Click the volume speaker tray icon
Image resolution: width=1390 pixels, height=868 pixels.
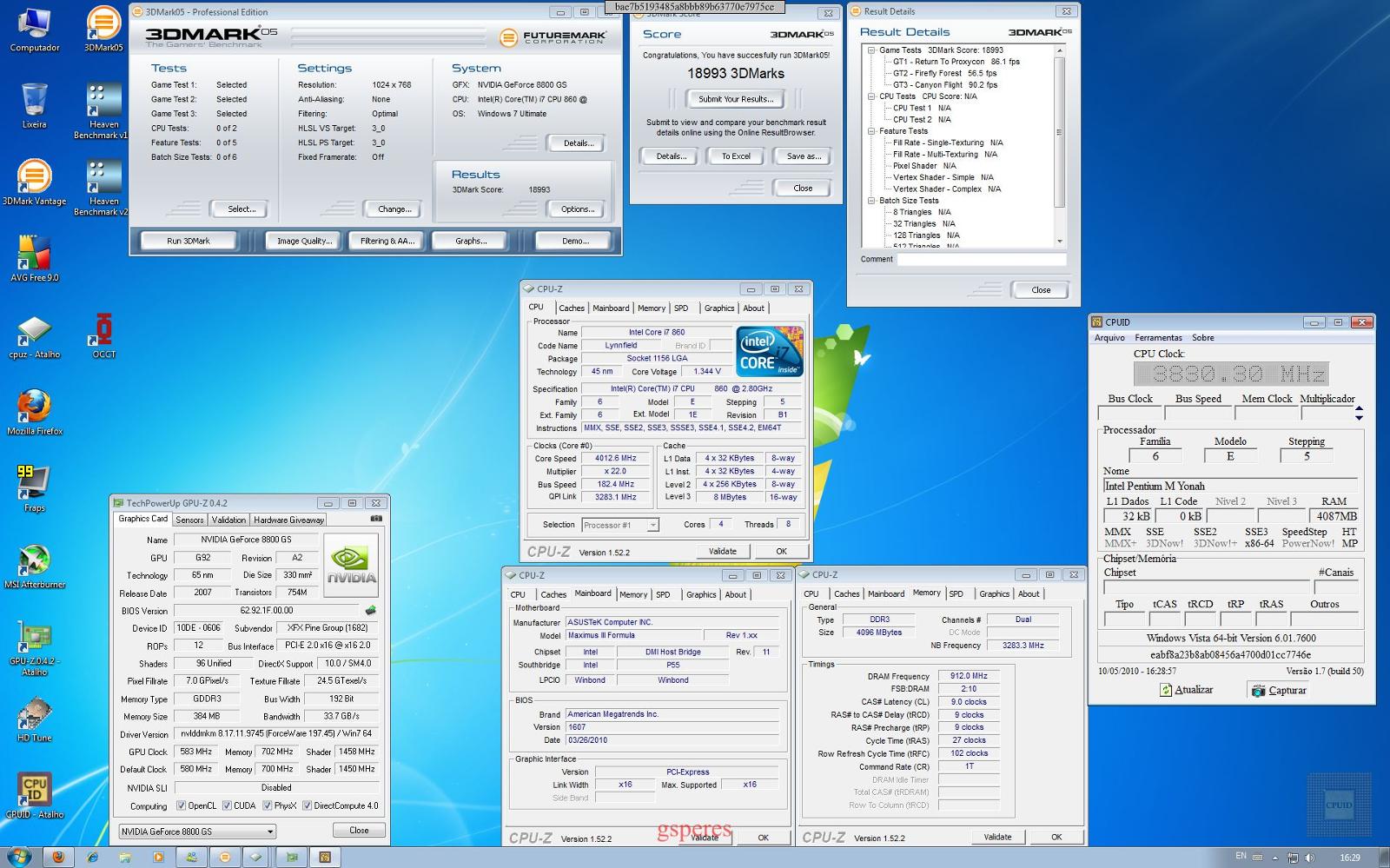pos(1310,858)
